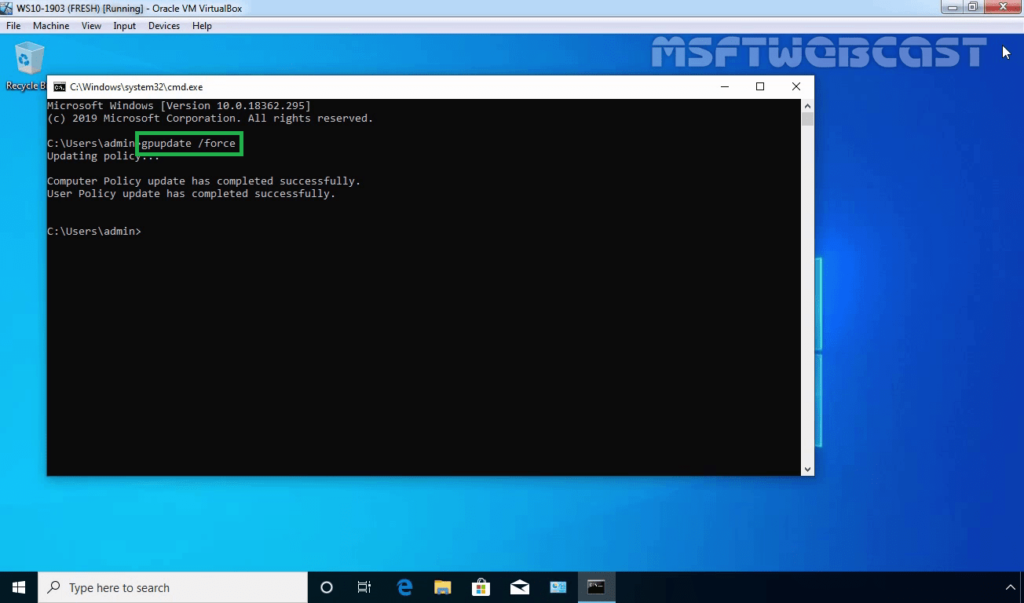
Task: Click the cmd vertical scrollbar thumb
Action: [808, 120]
